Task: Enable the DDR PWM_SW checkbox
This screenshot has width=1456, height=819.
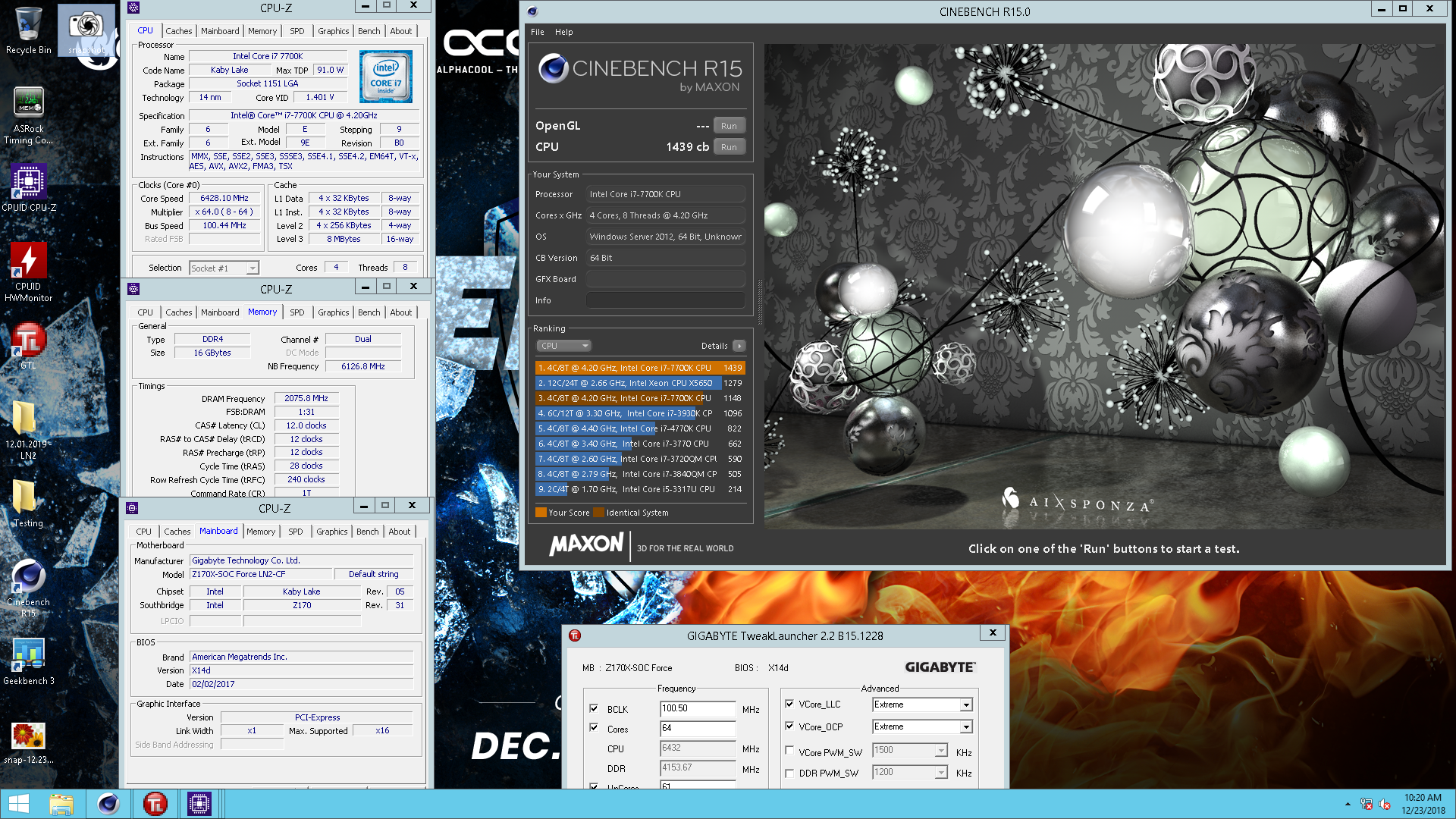Action: (789, 773)
